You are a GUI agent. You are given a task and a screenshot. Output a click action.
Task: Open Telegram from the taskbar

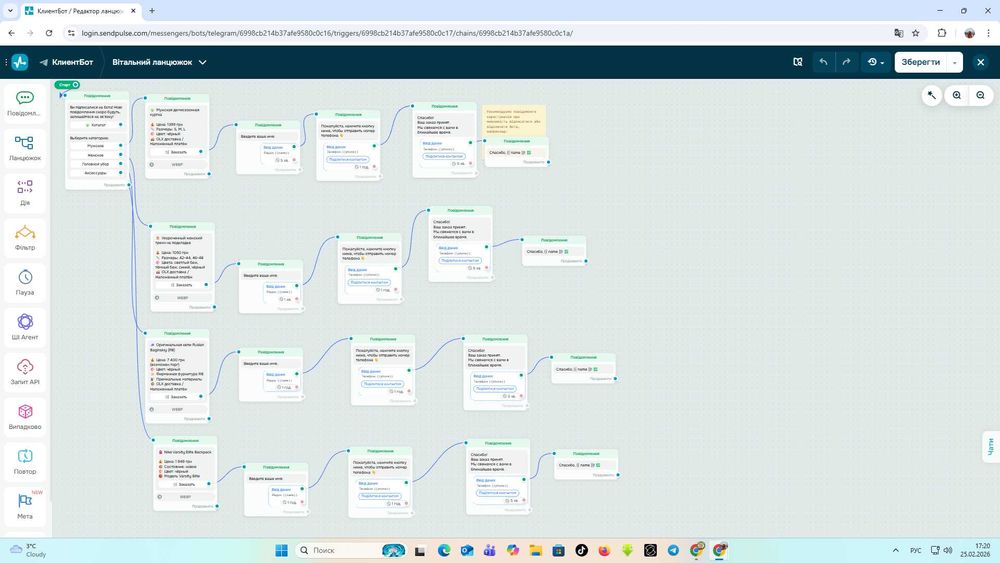[x=673, y=550]
